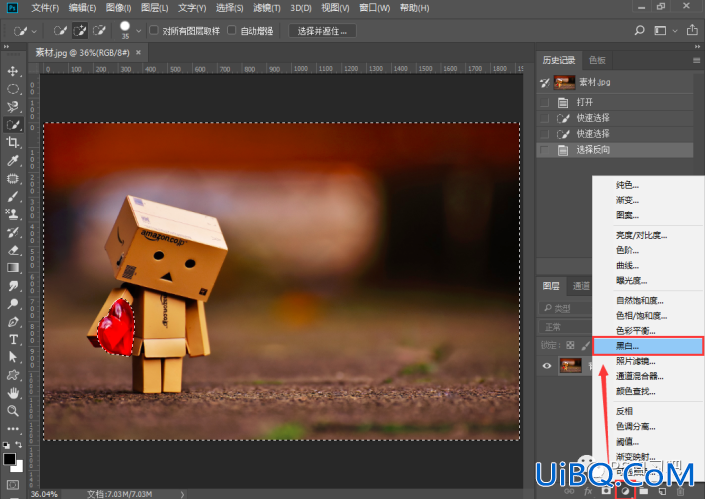This screenshot has height=499, width=705.
Task: Enable 对所有图层取样 checkbox
Action: 154,30
